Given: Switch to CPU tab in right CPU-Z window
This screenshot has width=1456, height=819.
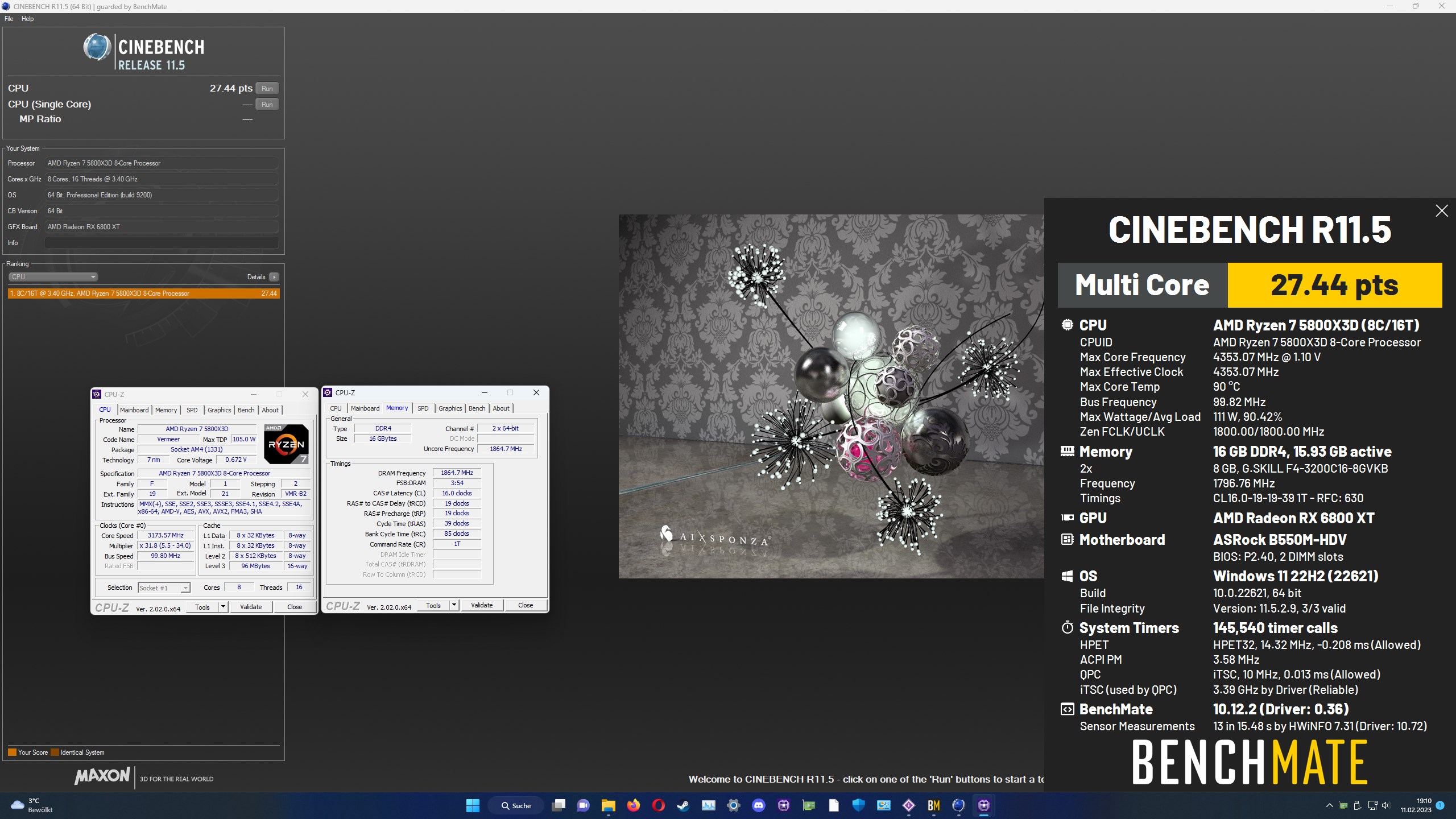Looking at the screenshot, I should click(x=336, y=408).
